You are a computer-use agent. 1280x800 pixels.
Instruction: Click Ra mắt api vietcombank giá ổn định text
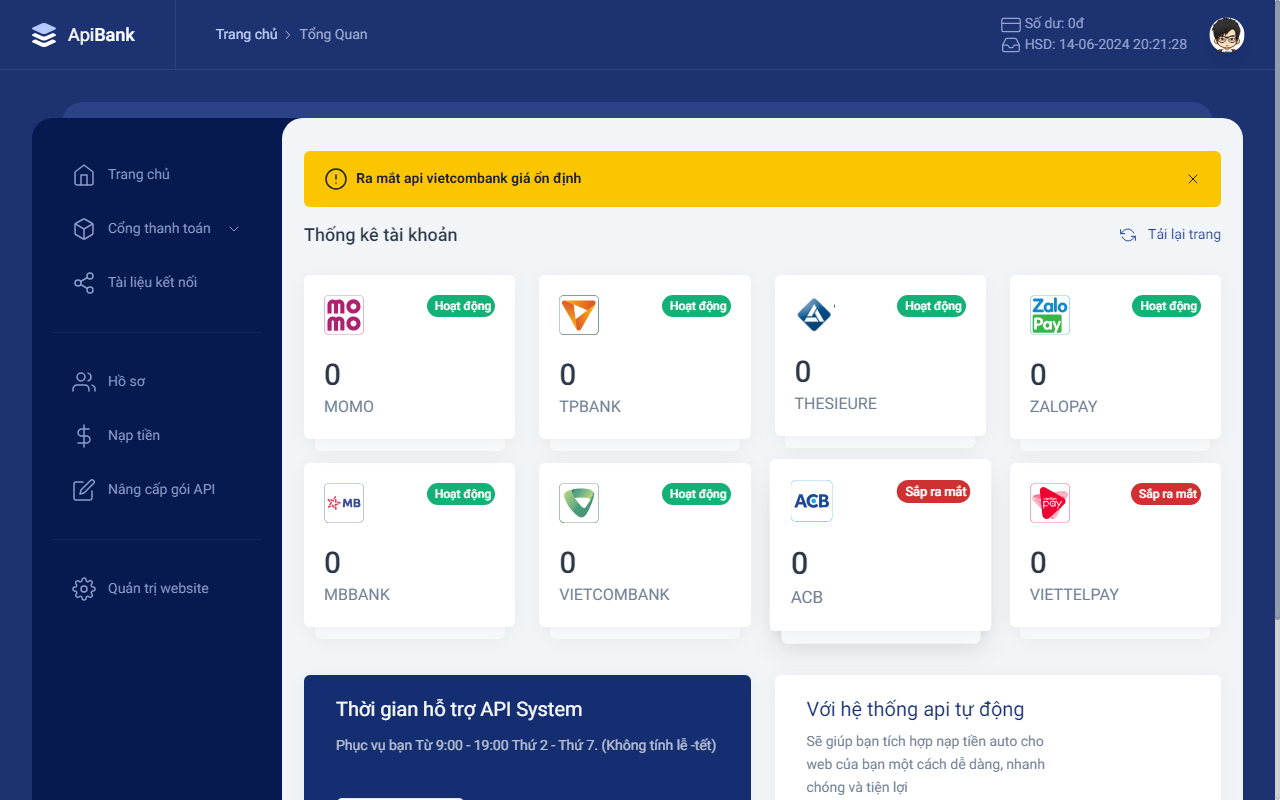(x=468, y=179)
